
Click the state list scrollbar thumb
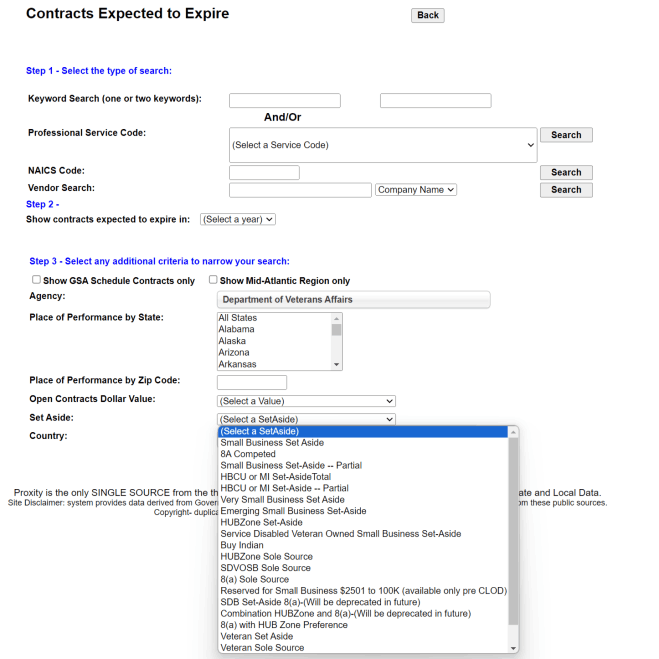click(336, 330)
